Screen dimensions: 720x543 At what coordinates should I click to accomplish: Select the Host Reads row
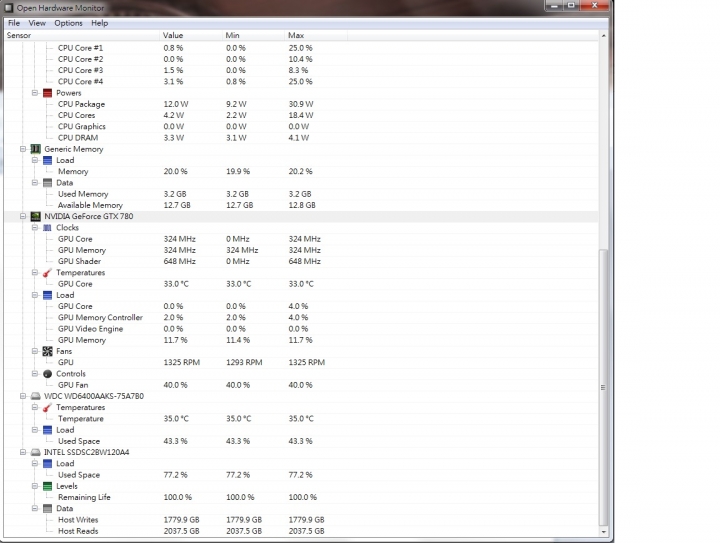pos(301,531)
